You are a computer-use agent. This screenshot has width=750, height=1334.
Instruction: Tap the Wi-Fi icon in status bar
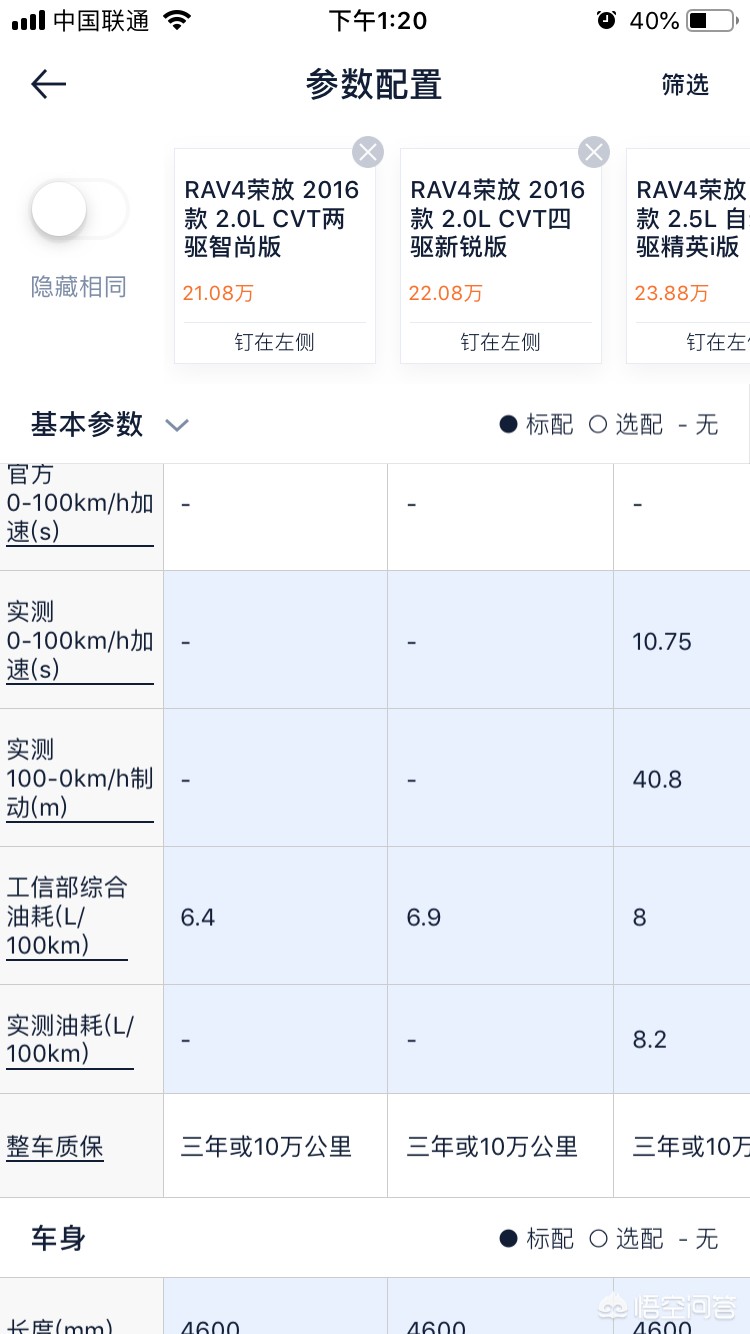[177, 20]
